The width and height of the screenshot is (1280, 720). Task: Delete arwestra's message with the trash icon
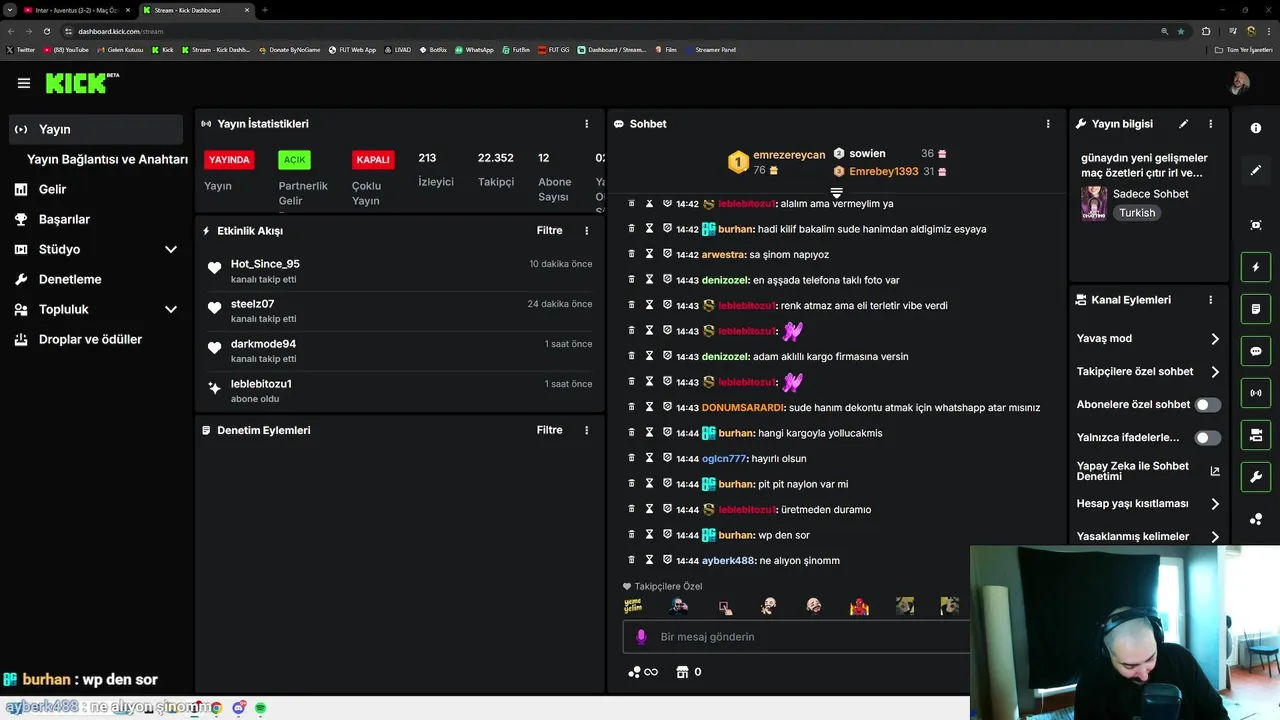pos(631,254)
